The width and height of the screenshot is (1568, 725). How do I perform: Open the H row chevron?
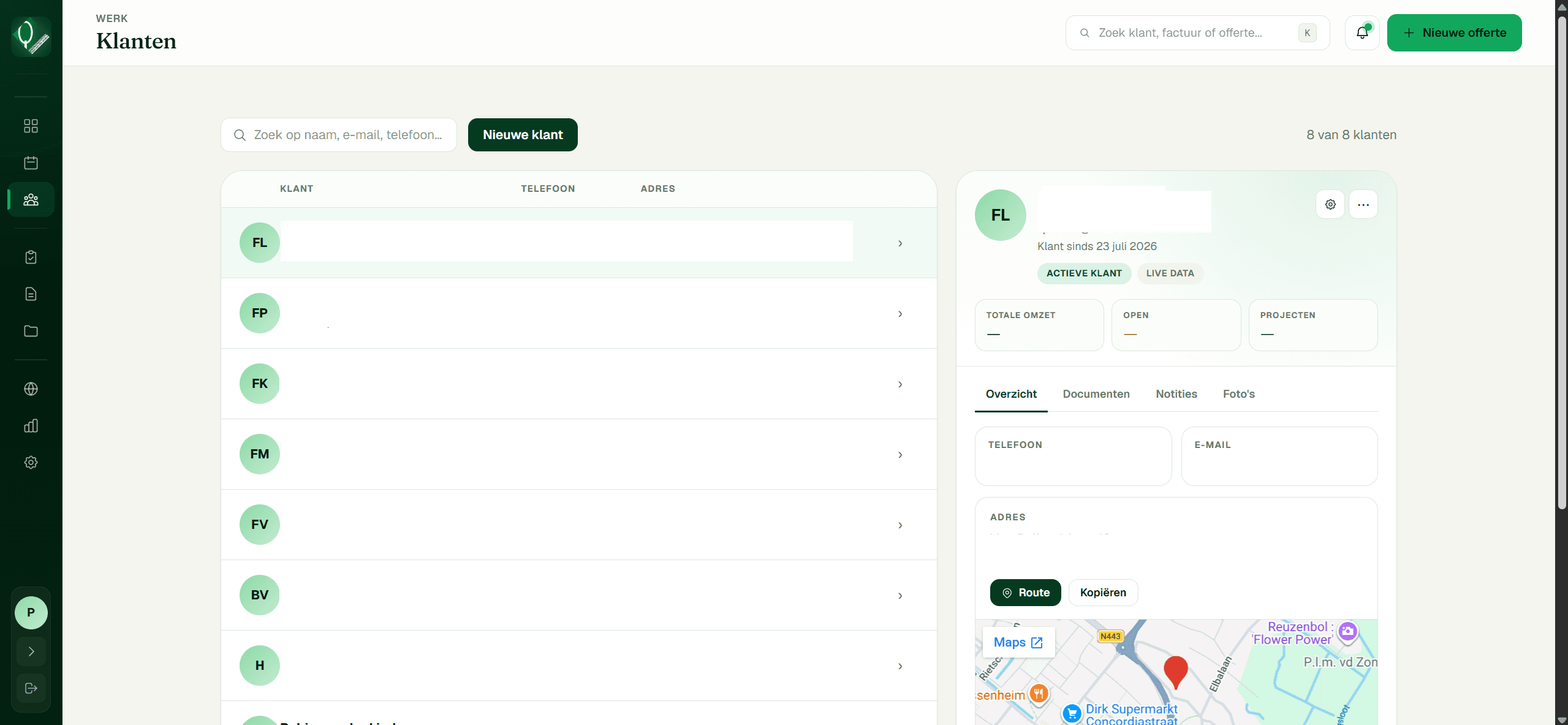coord(900,666)
